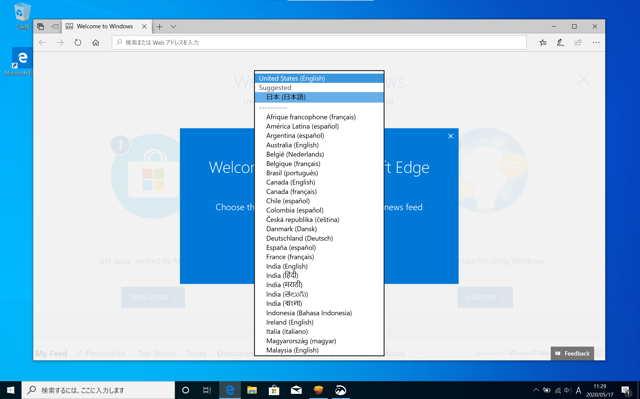Click the Feedback button

[572, 354]
